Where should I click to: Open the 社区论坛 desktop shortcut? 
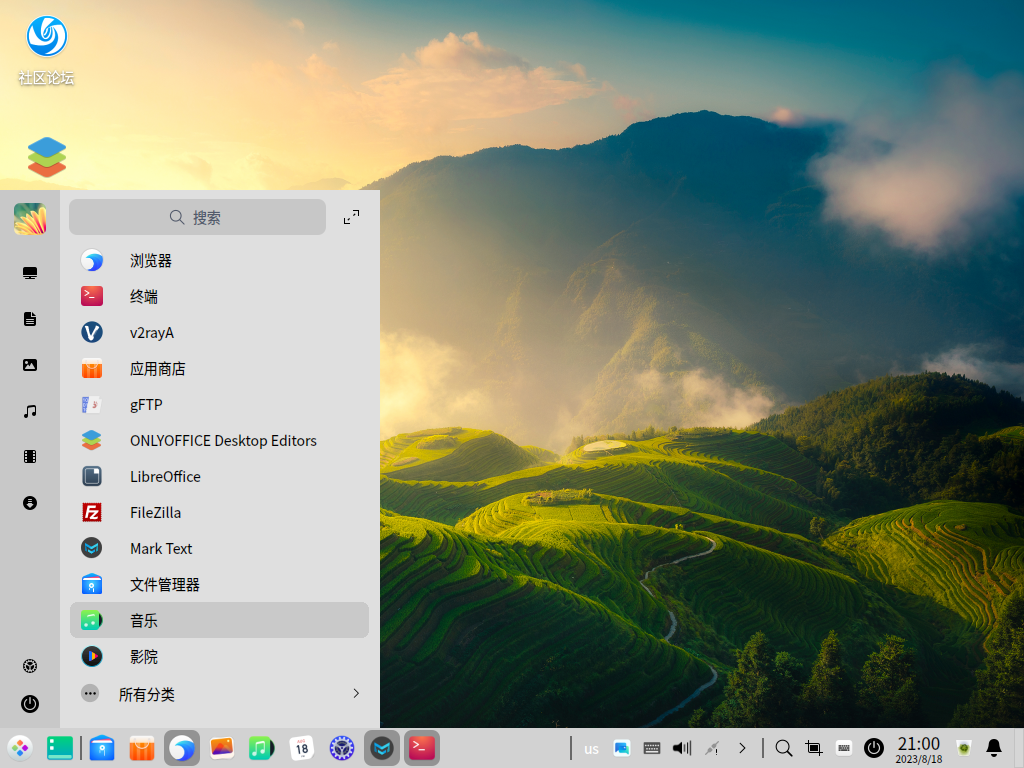click(x=46, y=50)
